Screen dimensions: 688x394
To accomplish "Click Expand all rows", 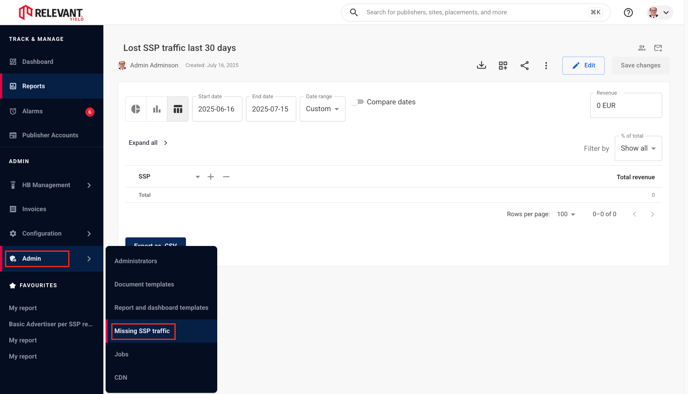I will click(x=148, y=143).
